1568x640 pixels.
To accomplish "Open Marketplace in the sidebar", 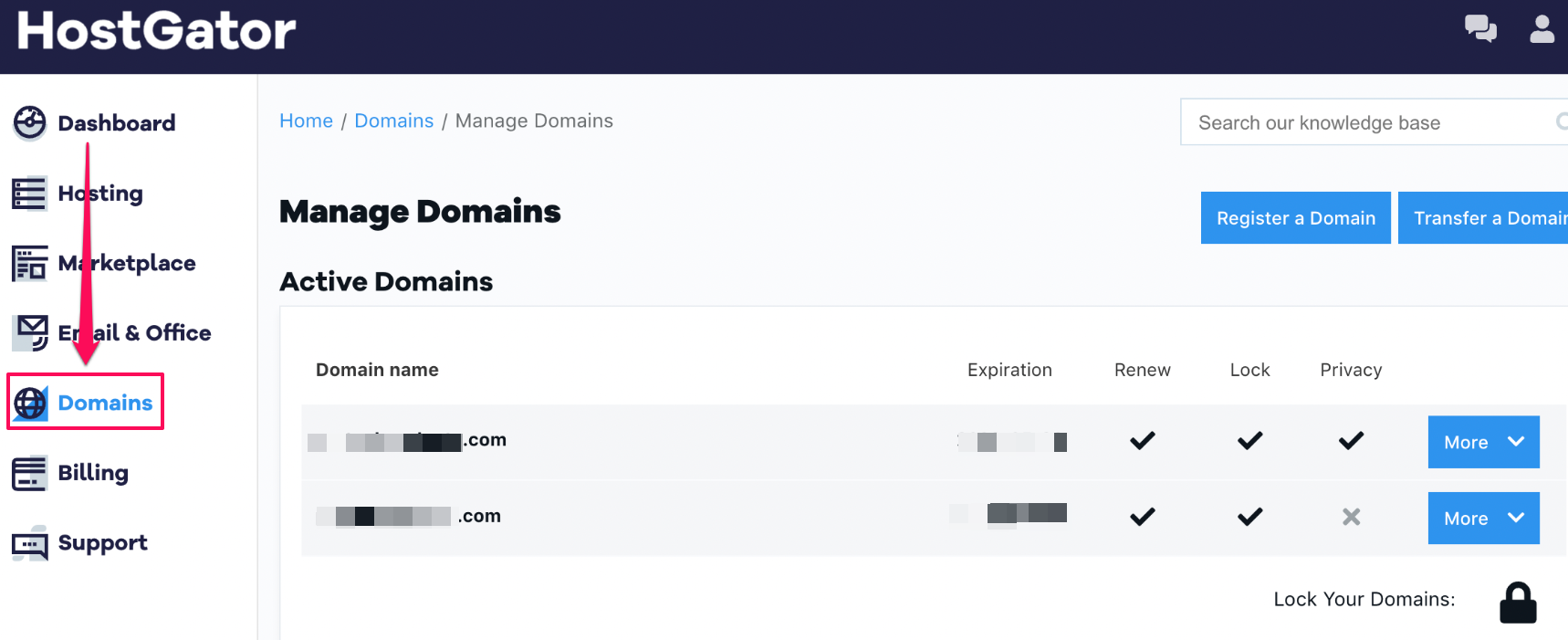I will 127,263.
